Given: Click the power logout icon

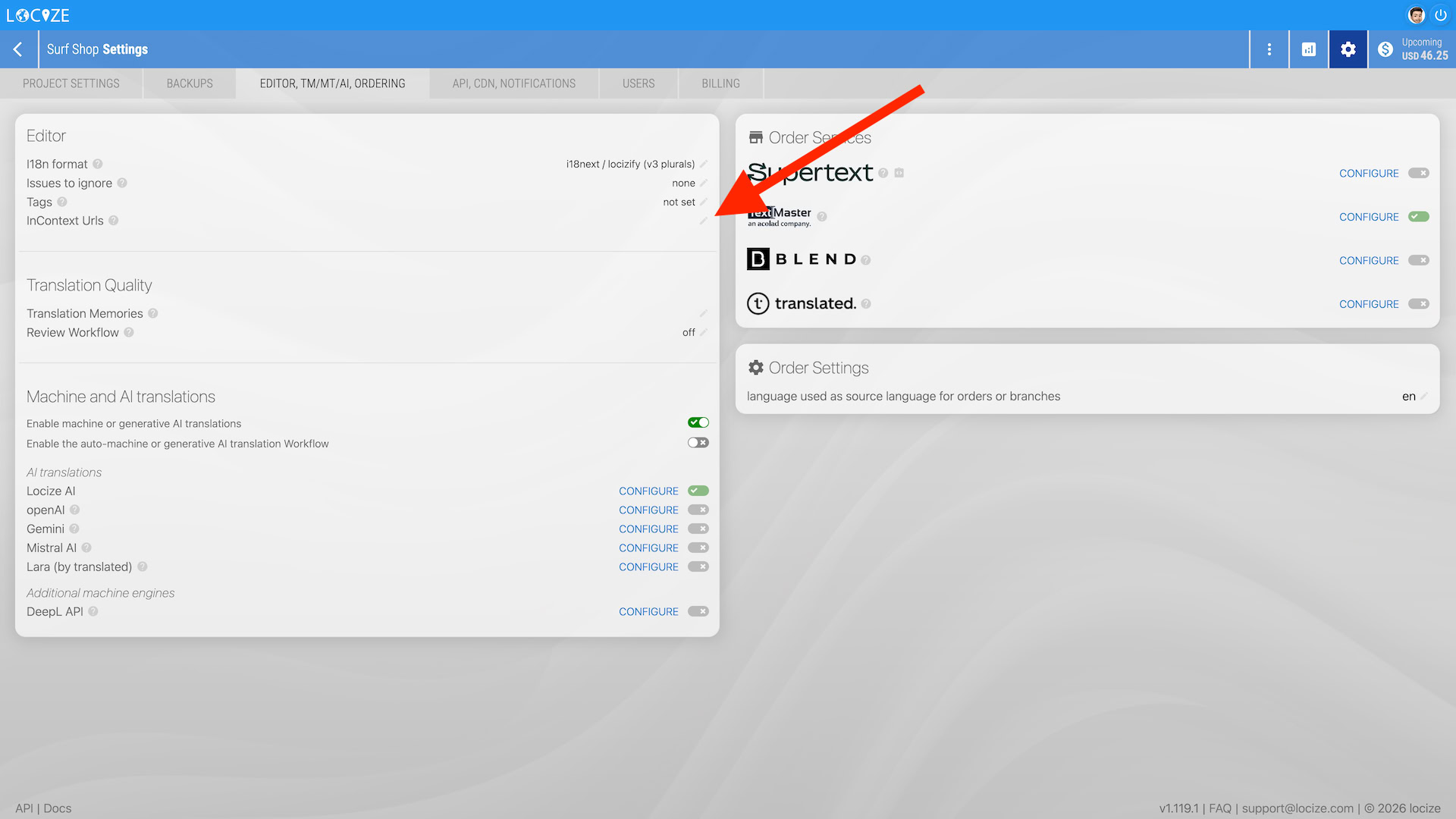Looking at the screenshot, I should (x=1440, y=15).
